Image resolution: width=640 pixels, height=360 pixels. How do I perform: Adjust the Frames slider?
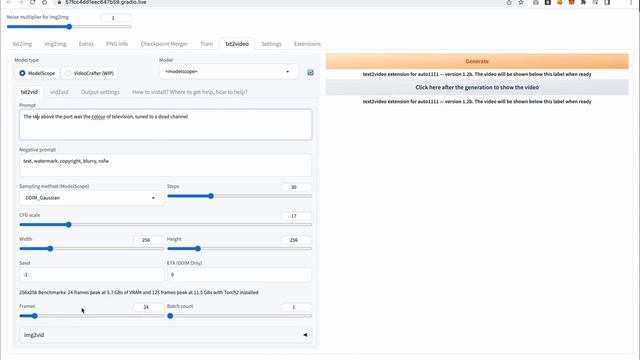[91, 316]
